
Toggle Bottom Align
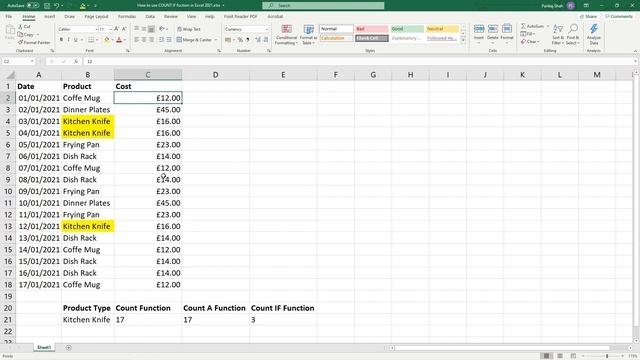[151, 29]
